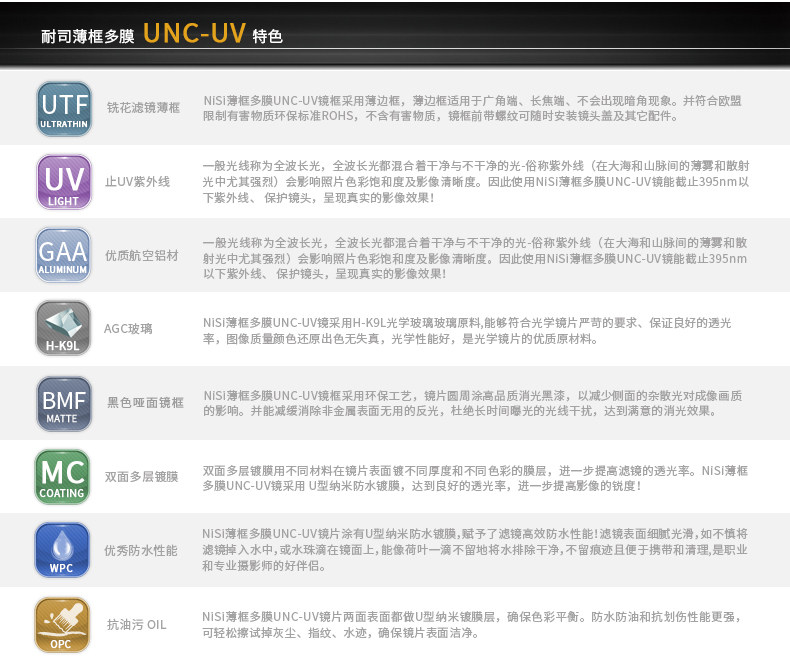Click the 抗油污 OIL feature label
This screenshot has width=790, height=660.
pyautogui.click(x=137, y=625)
